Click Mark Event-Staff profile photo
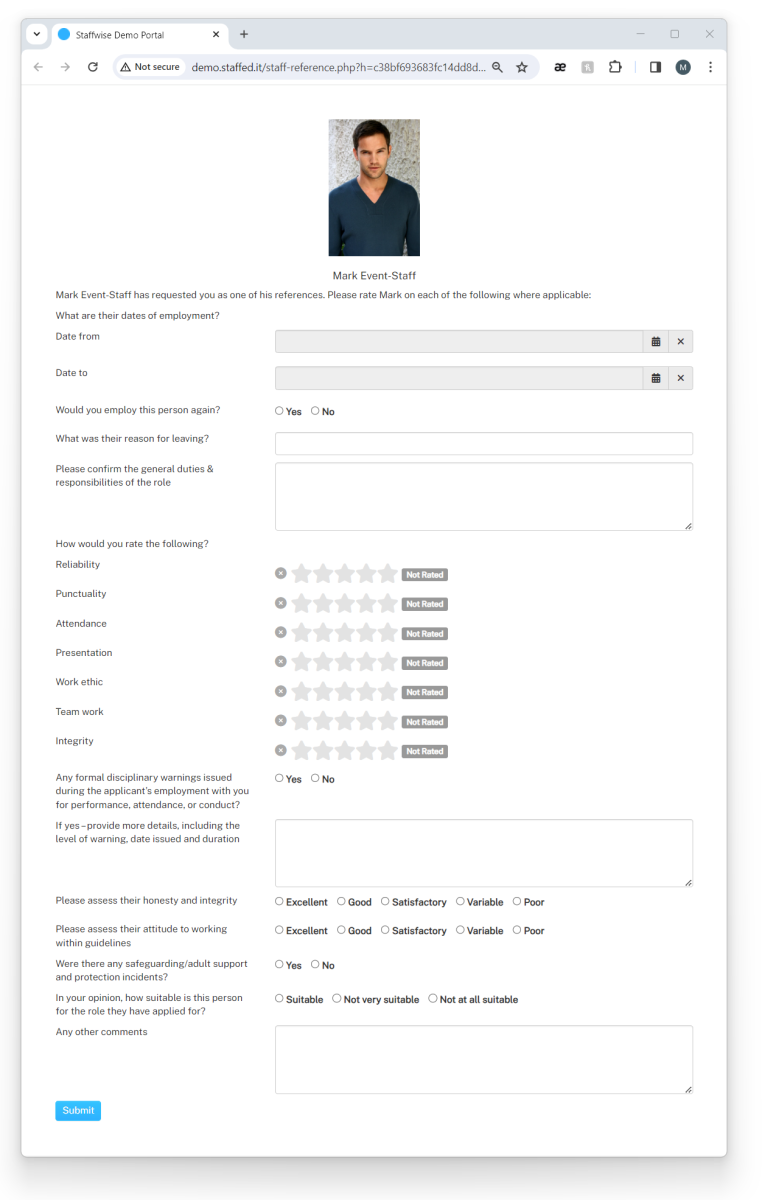This screenshot has height=1200, width=762. tap(374, 188)
